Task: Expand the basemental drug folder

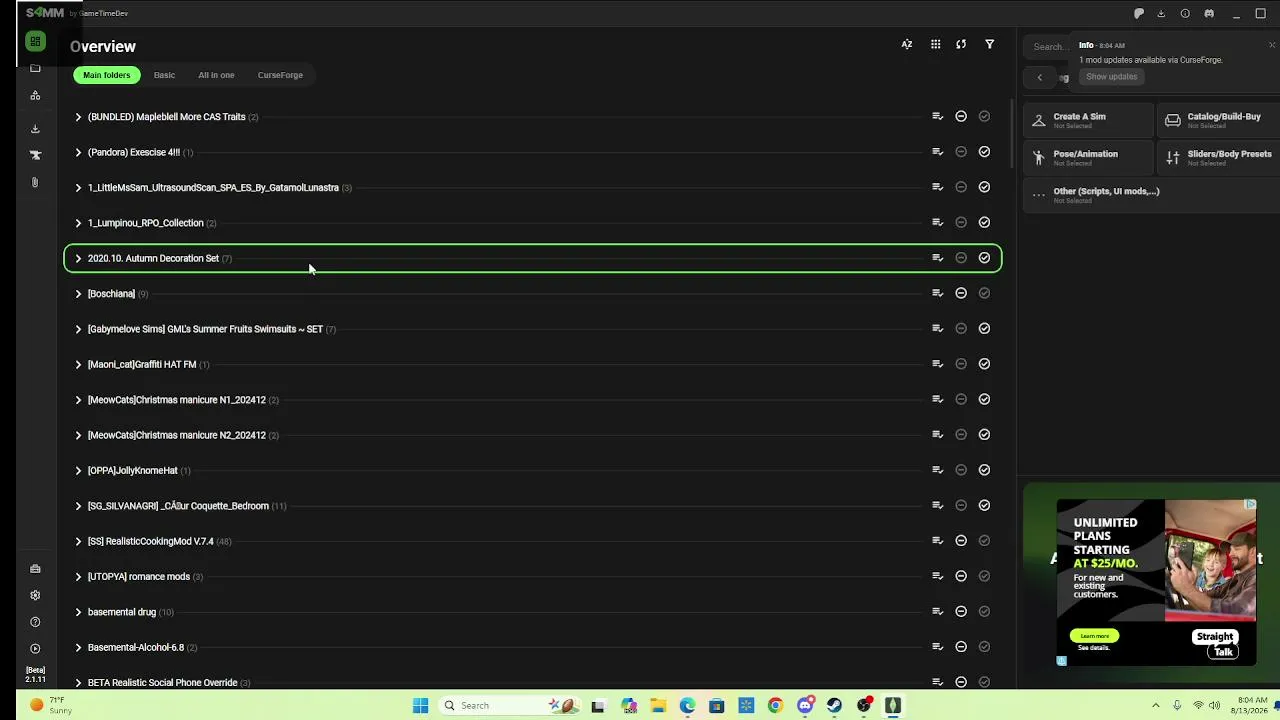Action: (x=78, y=612)
